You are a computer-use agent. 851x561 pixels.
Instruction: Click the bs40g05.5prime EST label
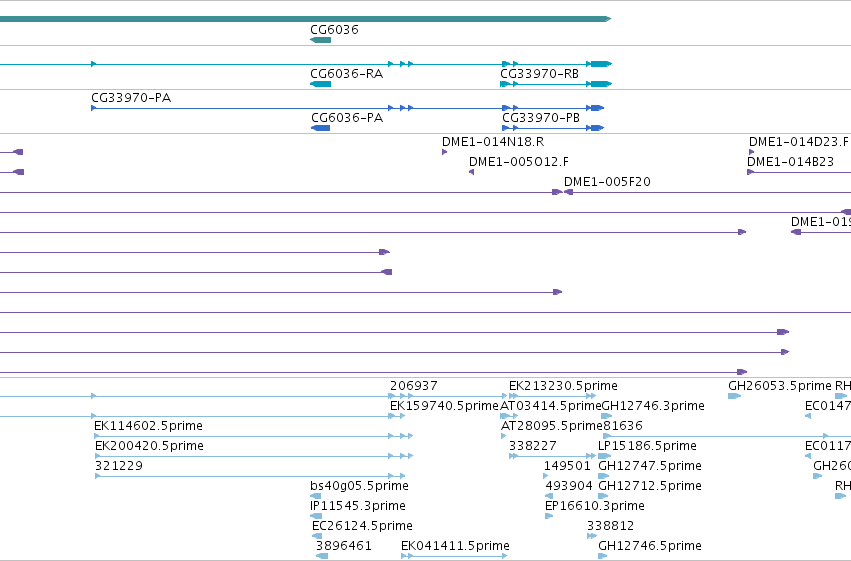359,486
